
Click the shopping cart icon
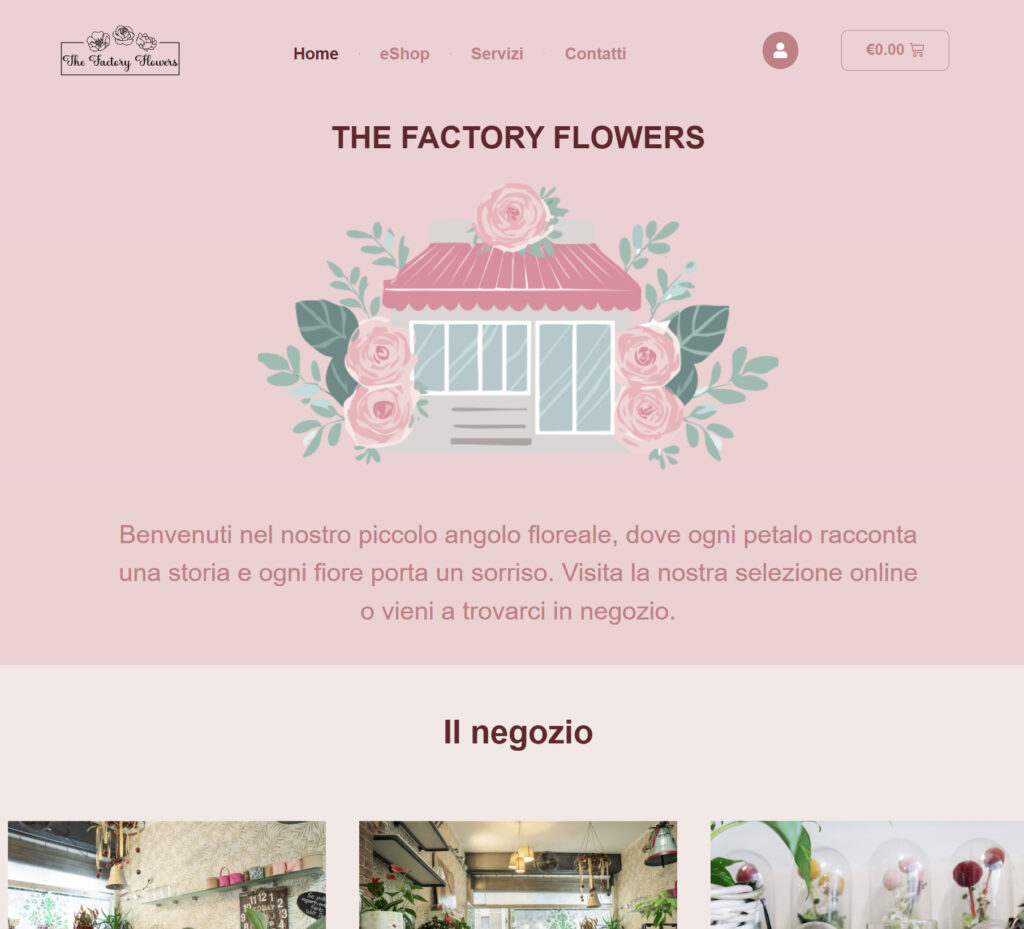(x=917, y=50)
